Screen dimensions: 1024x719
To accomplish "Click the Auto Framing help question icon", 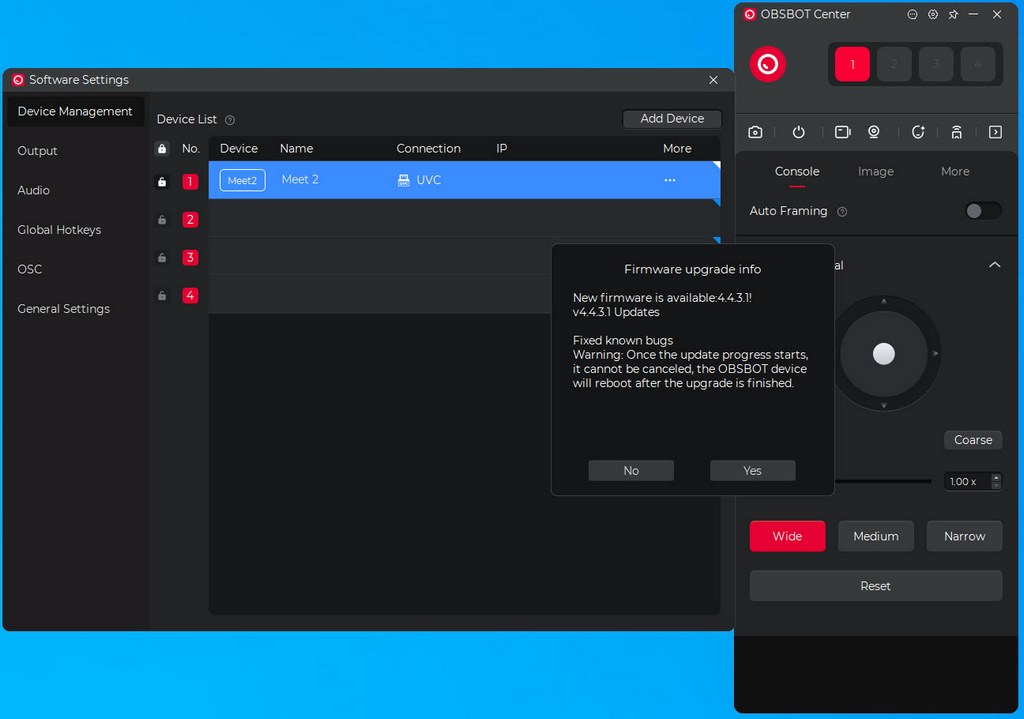I will (x=842, y=212).
